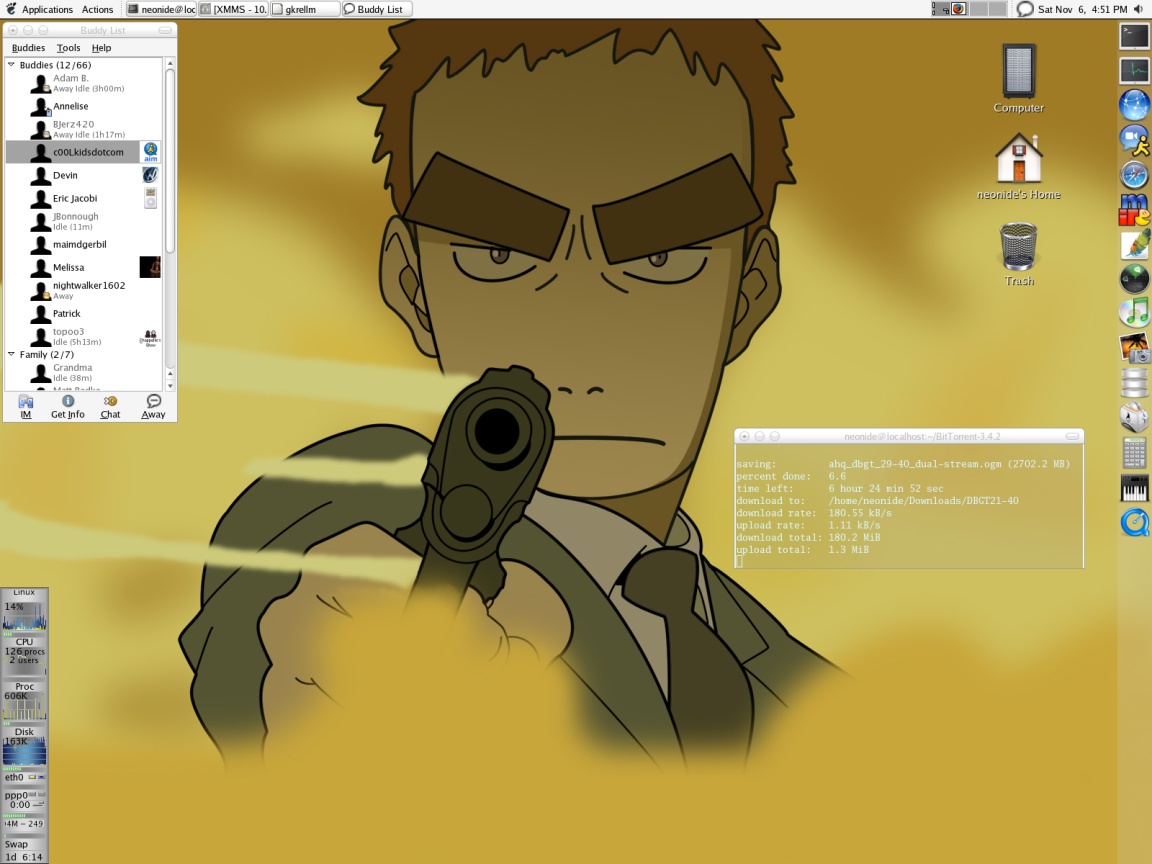Open the stacked disks database dock icon
Screen dimensions: 1152x864
click(1134, 384)
